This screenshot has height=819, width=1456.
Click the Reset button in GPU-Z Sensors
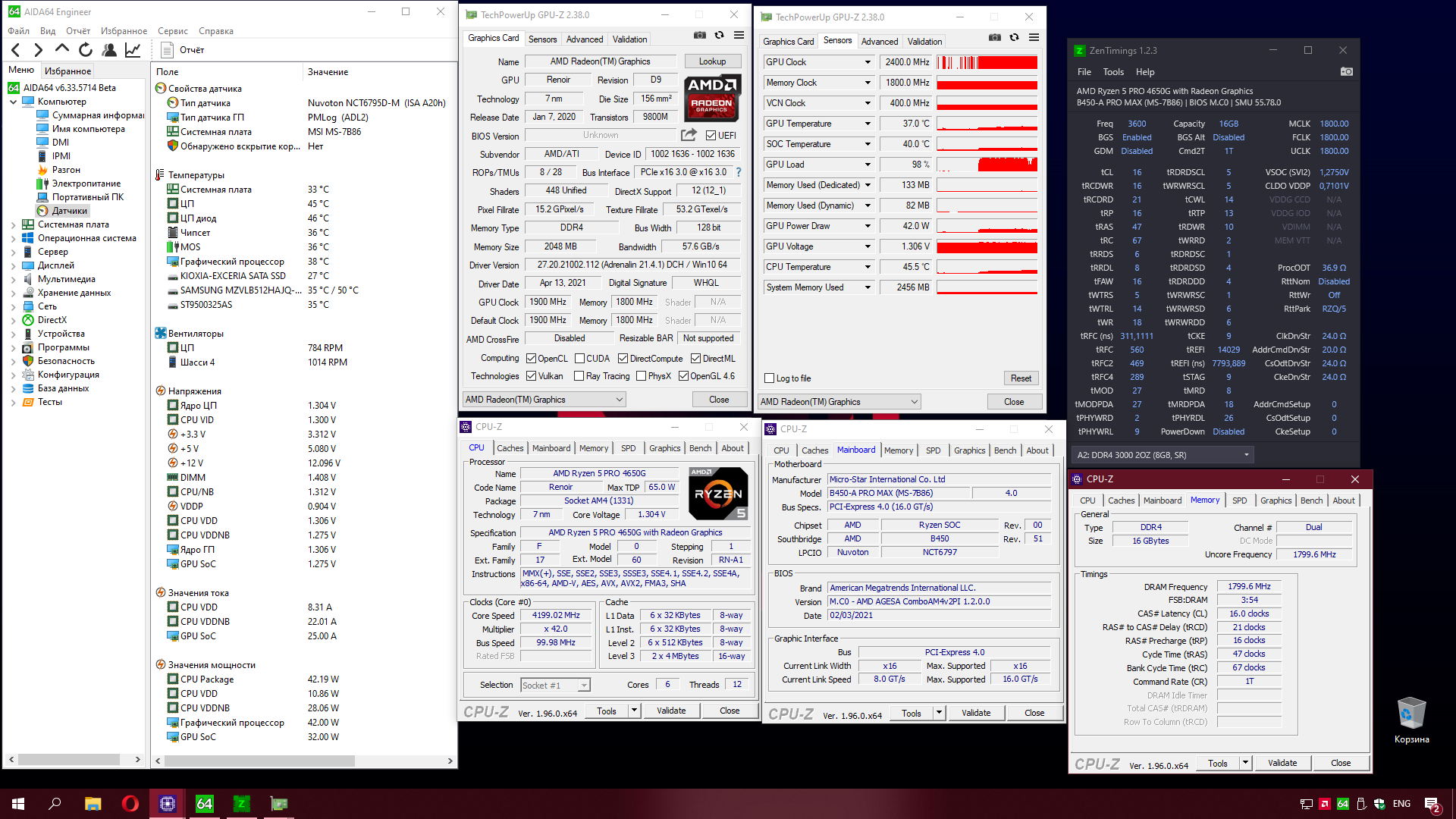coord(1020,378)
